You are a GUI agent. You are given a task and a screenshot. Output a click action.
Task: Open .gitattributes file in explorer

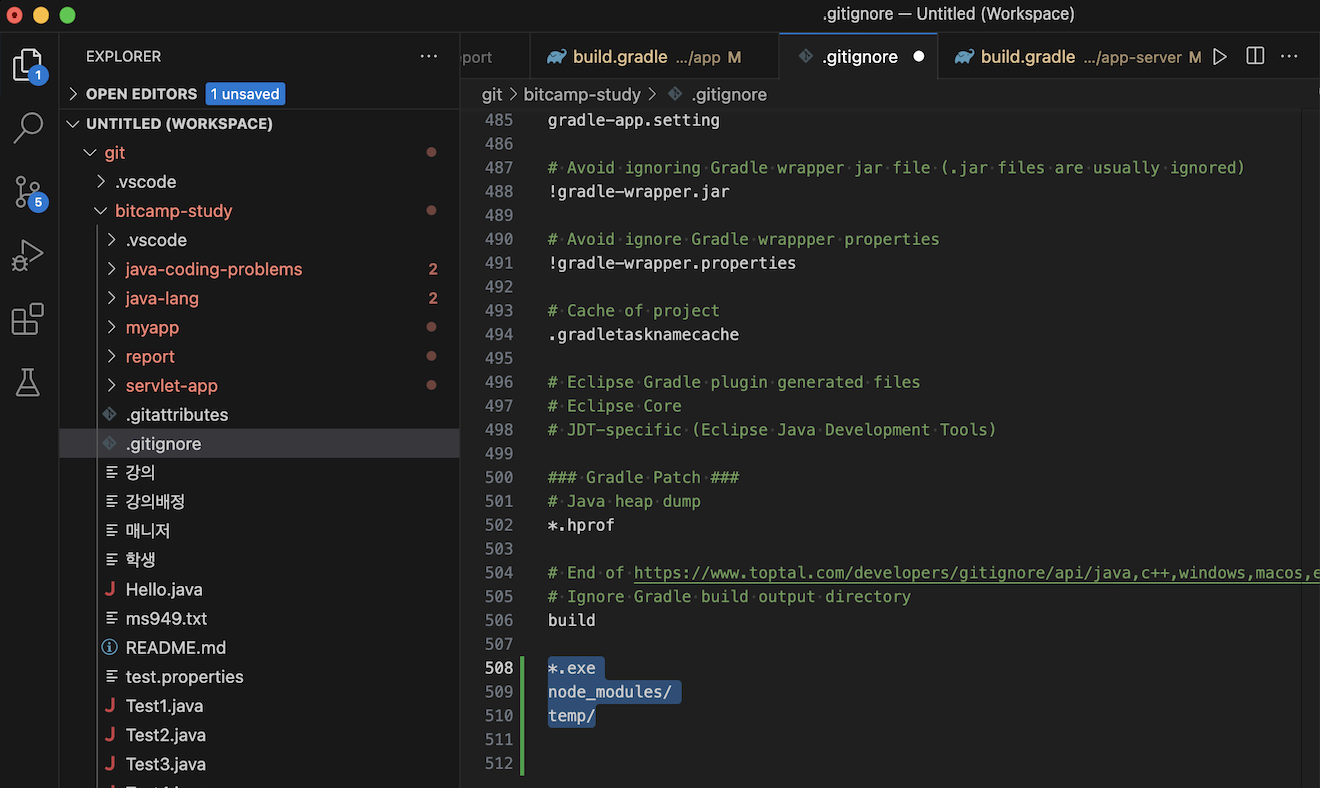coord(177,415)
